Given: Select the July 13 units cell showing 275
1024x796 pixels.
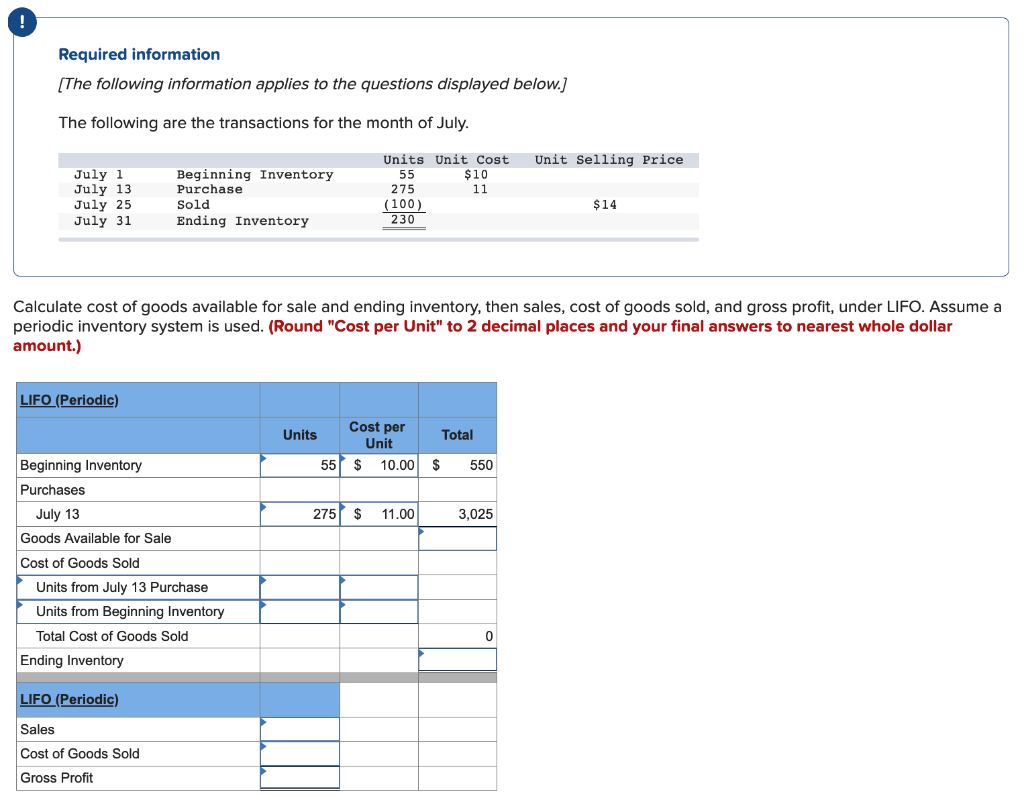Looking at the screenshot, I should (300, 514).
